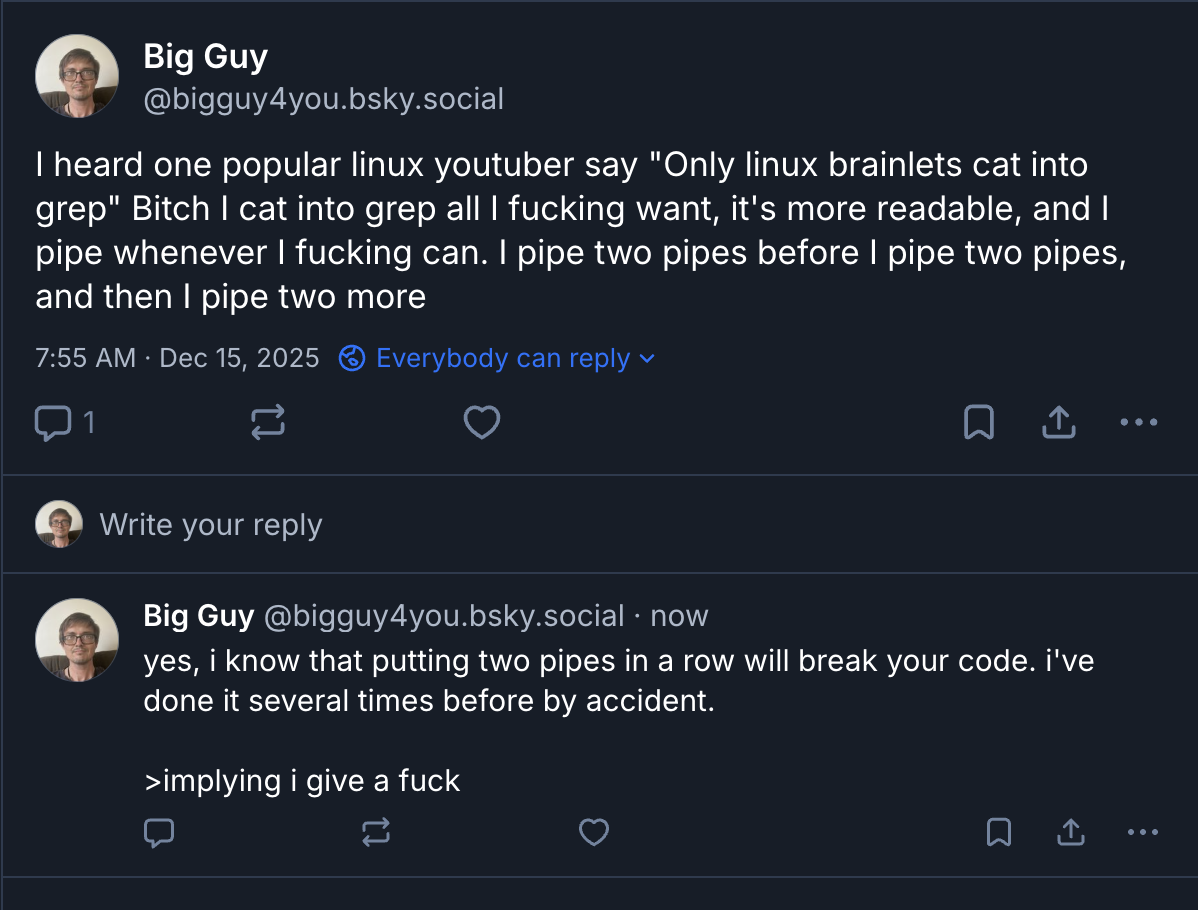Open Big Guy avatar on main post
Screen dimensions: 1198x910
pyautogui.click(x=77, y=76)
